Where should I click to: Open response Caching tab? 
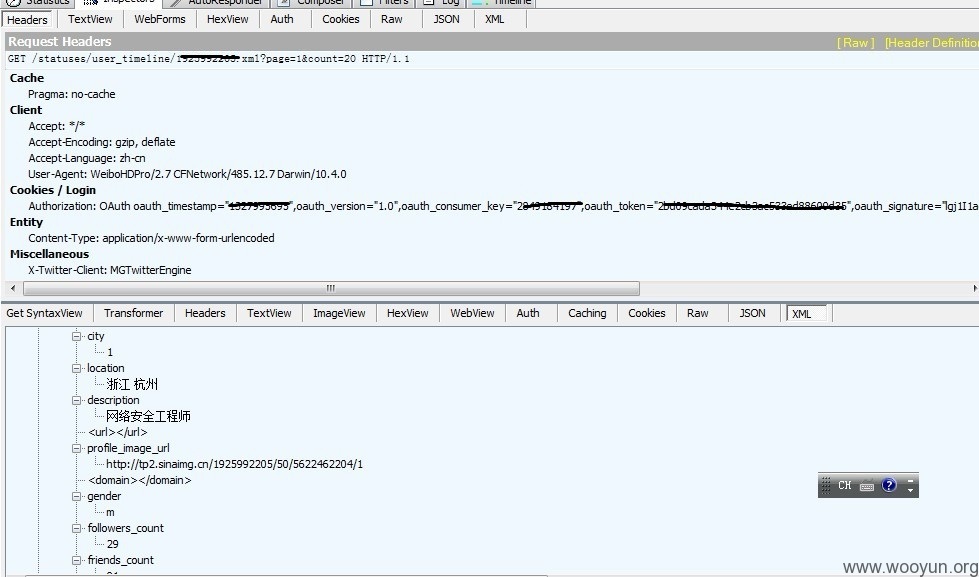tap(587, 313)
